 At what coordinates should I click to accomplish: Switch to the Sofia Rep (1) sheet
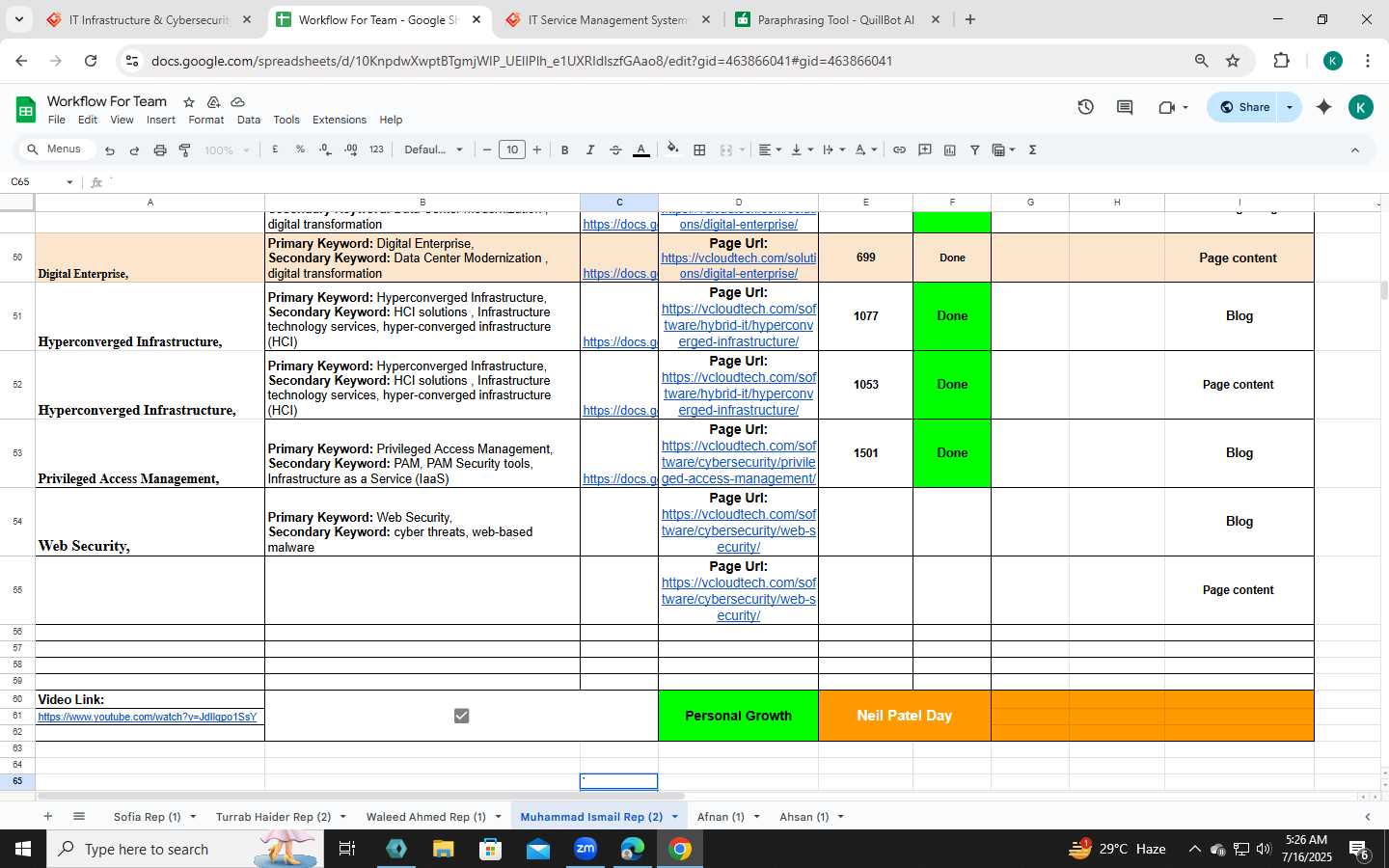tap(147, 817)
